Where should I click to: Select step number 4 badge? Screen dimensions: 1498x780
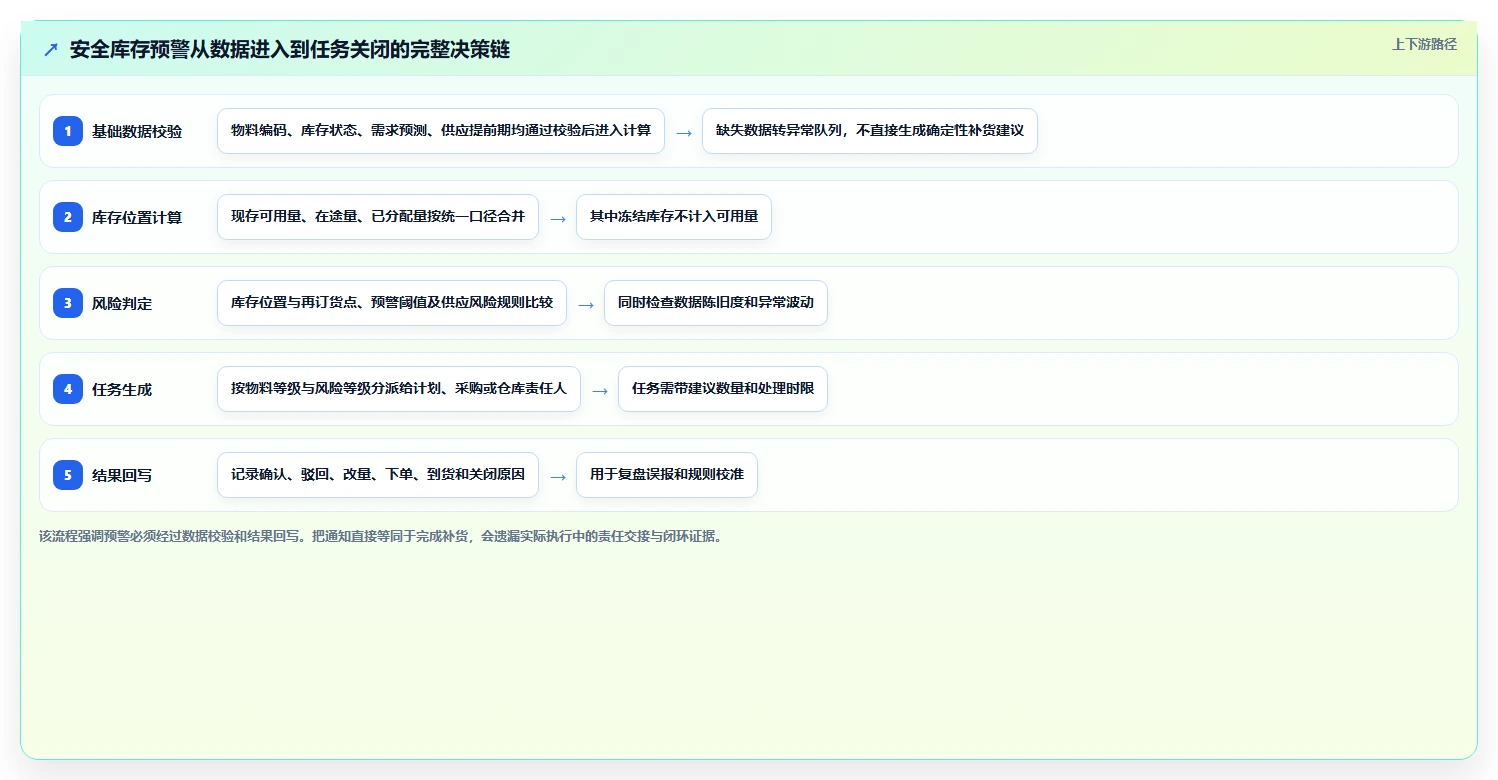[x=68, y=389]
